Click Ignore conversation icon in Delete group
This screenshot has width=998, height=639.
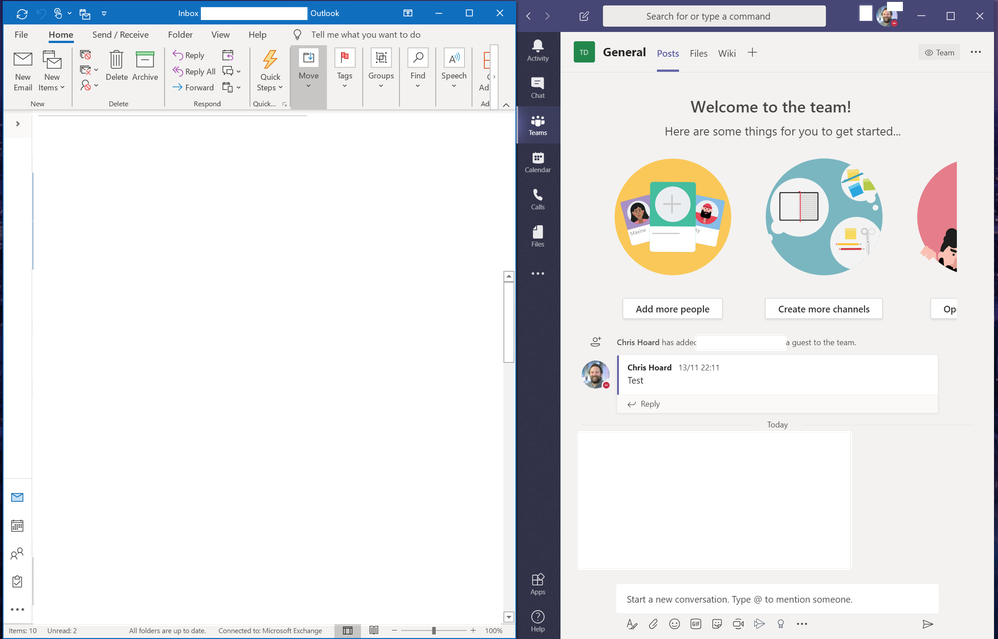click(x=86, y=55)
